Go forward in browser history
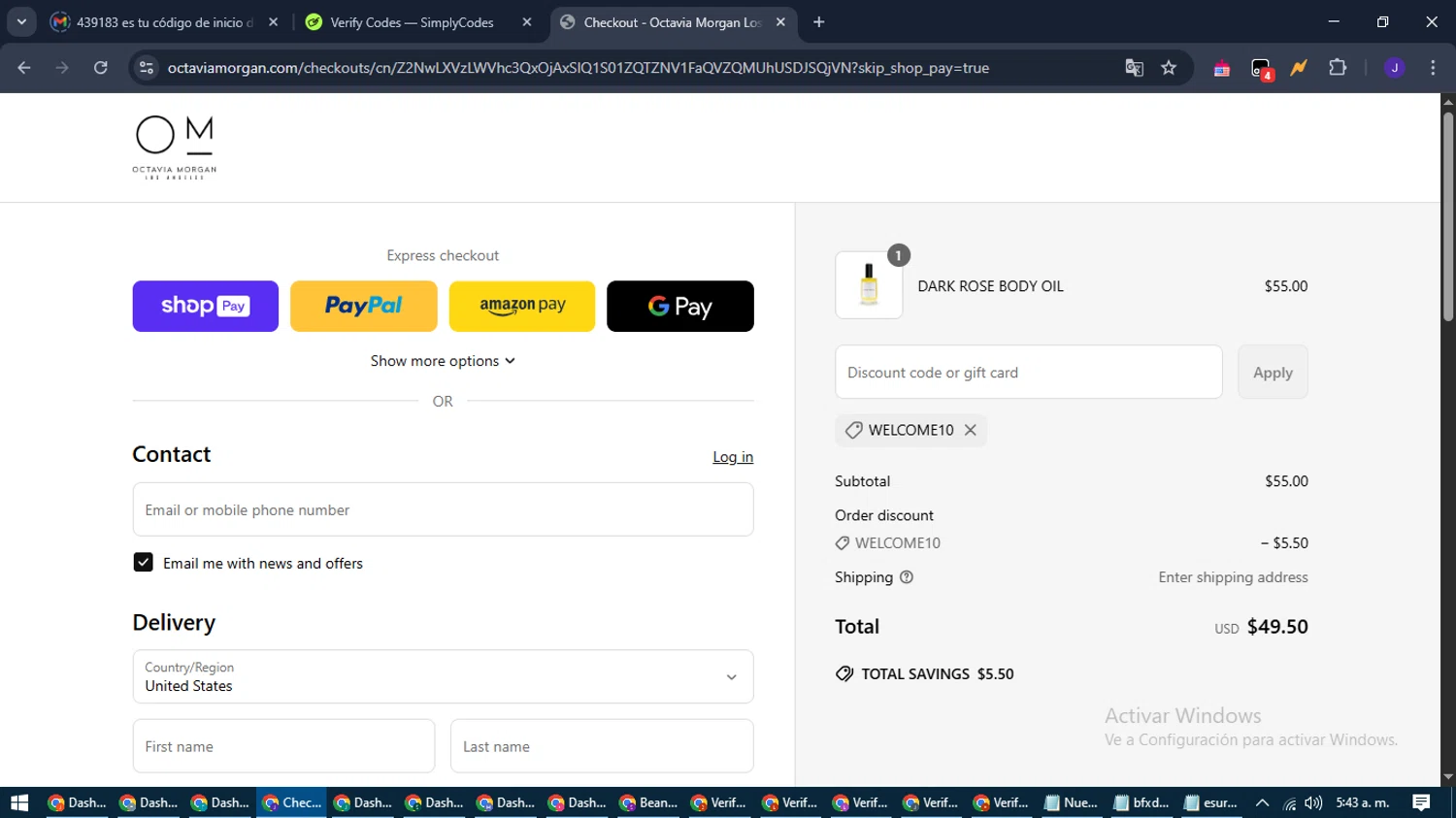1456x818 pixels. click(x=62, y=68)
